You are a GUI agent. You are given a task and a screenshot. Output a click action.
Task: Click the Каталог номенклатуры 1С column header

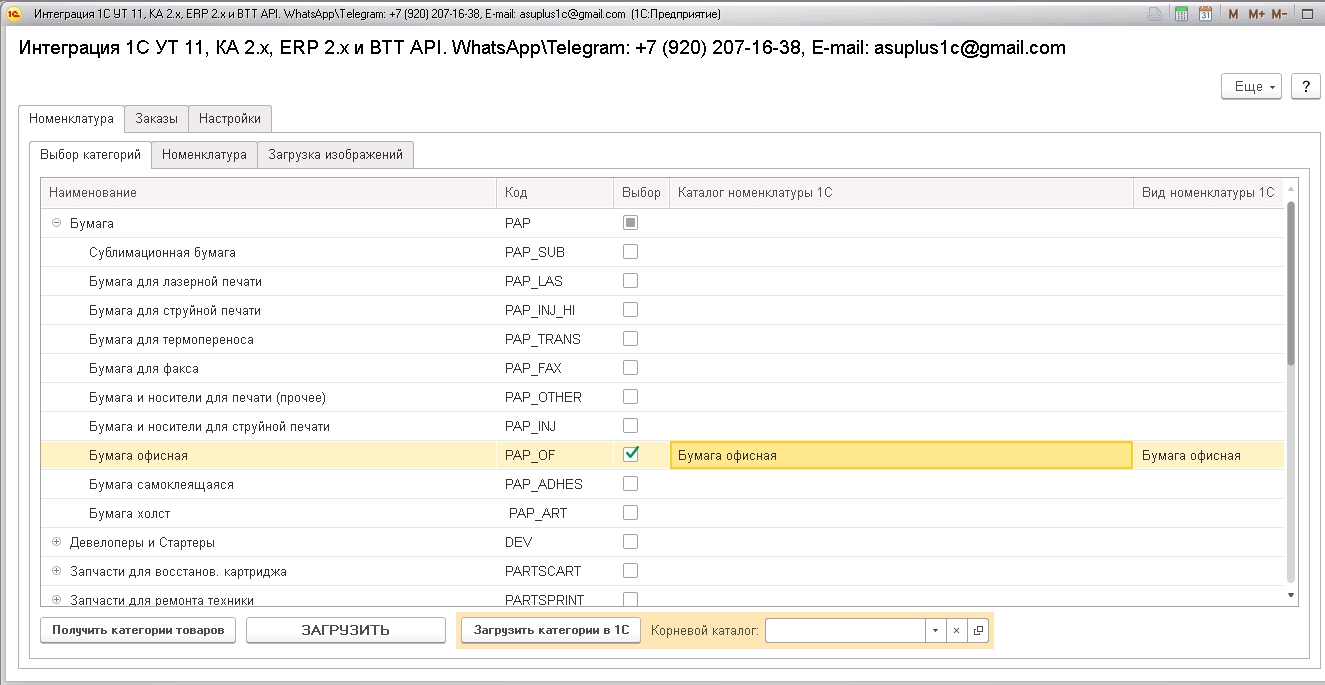tap(901, 192)
